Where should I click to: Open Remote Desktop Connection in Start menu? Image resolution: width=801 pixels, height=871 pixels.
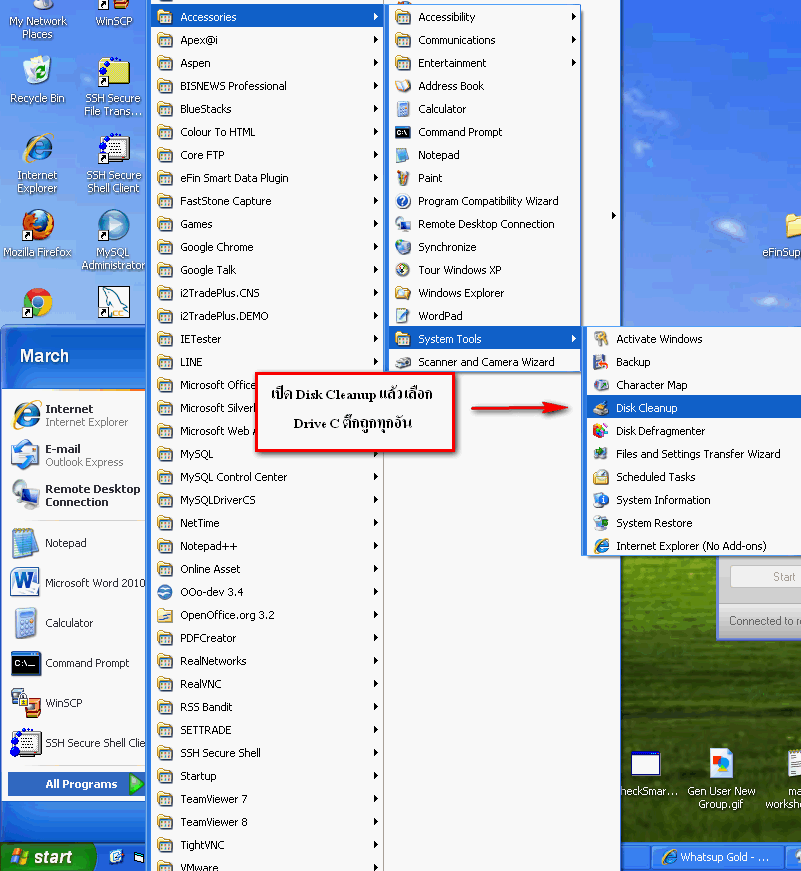[77, 495]
